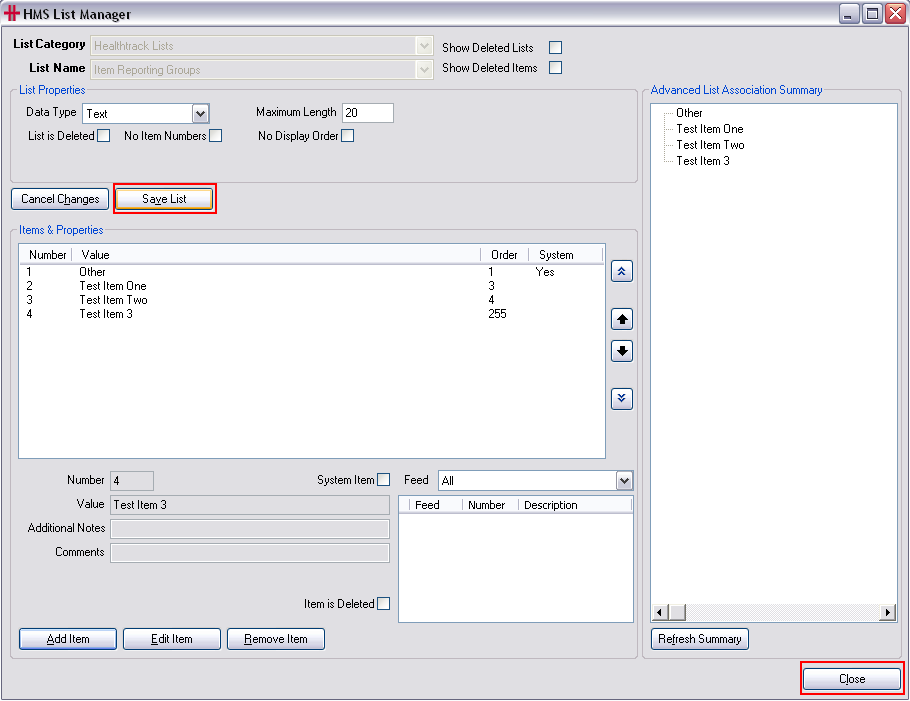Click the Value column header
910x701 pixels.
click(x=276, y=255)
